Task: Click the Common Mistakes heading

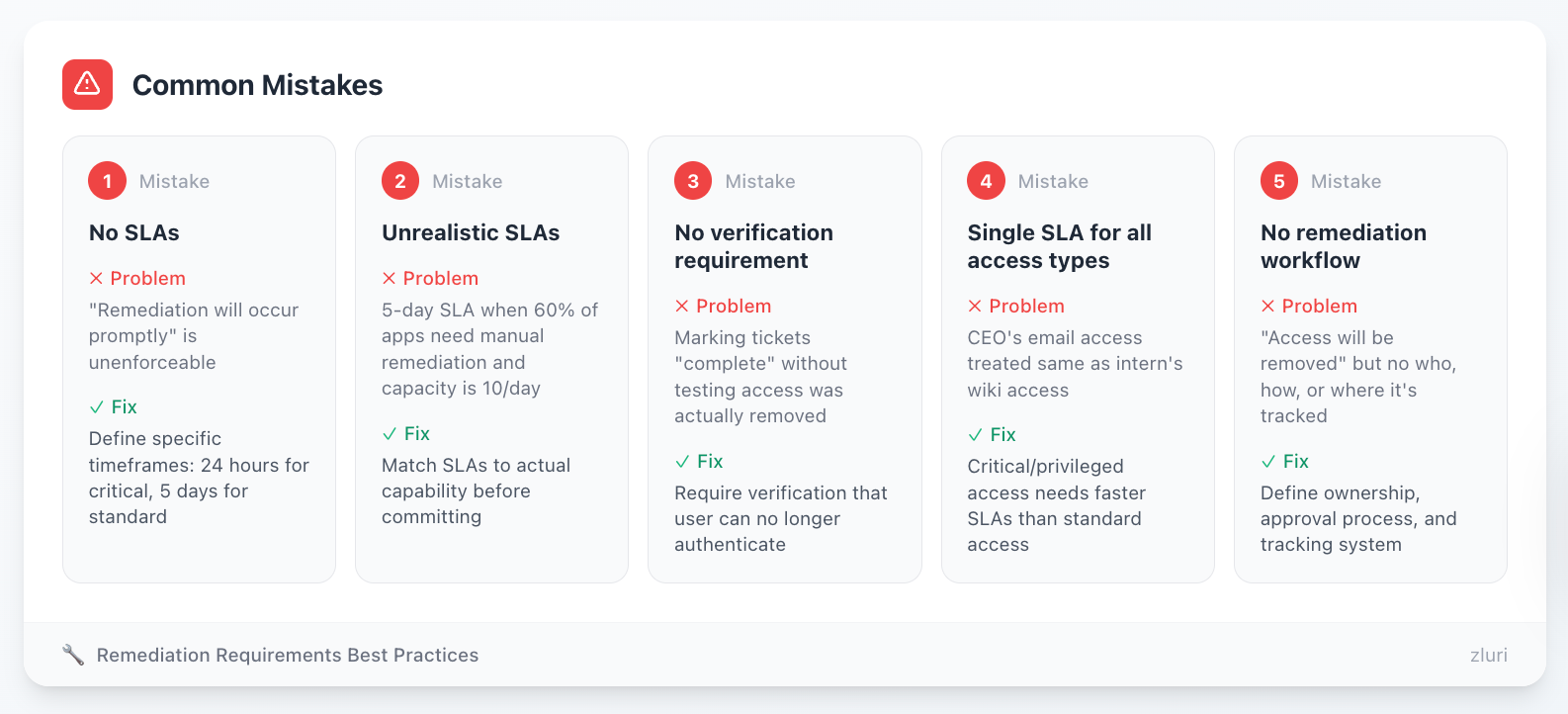Action: click(x=257, y=85)
